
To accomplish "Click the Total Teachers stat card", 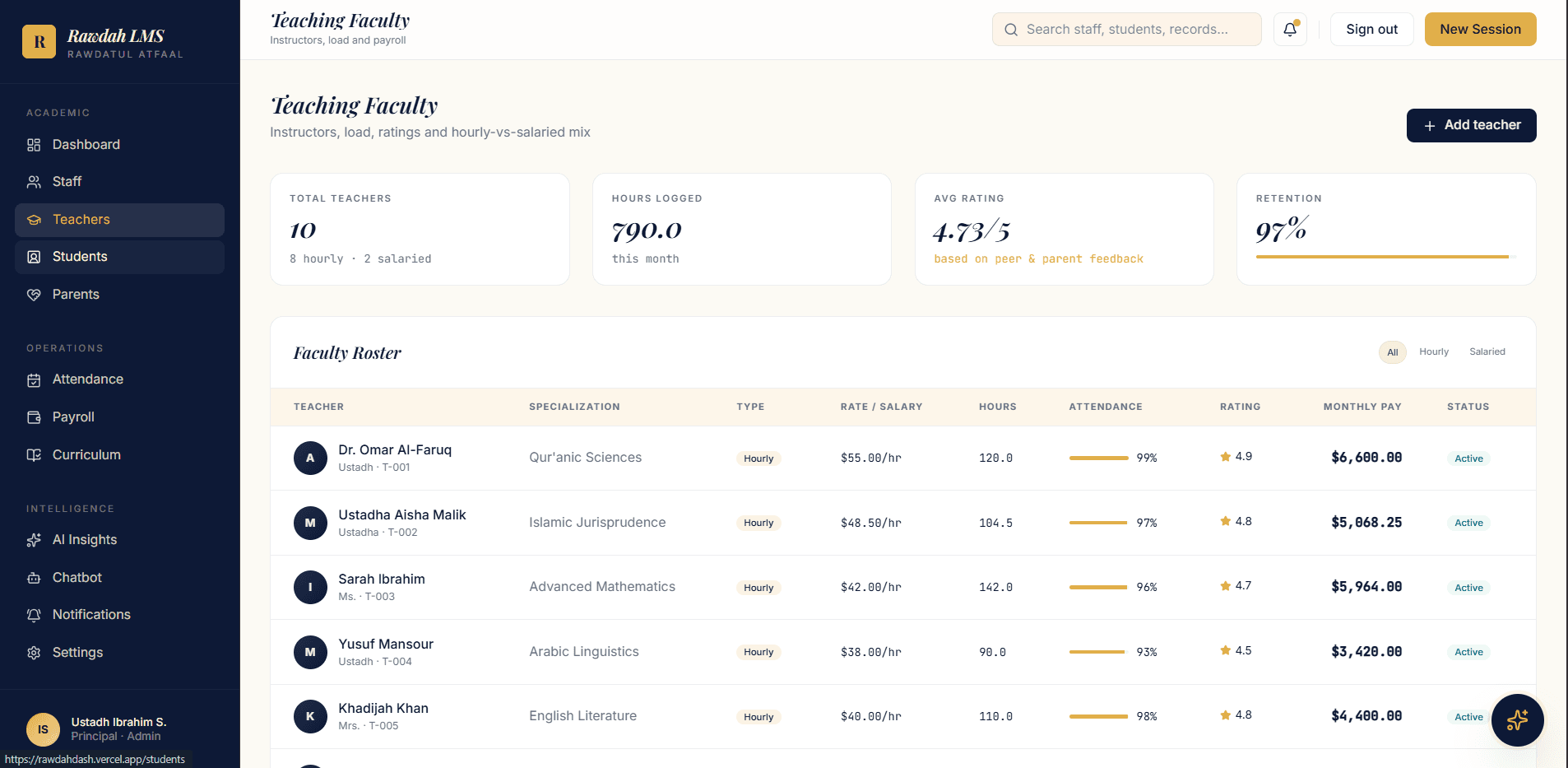I will pyautogui.click(x=420, y=230).
